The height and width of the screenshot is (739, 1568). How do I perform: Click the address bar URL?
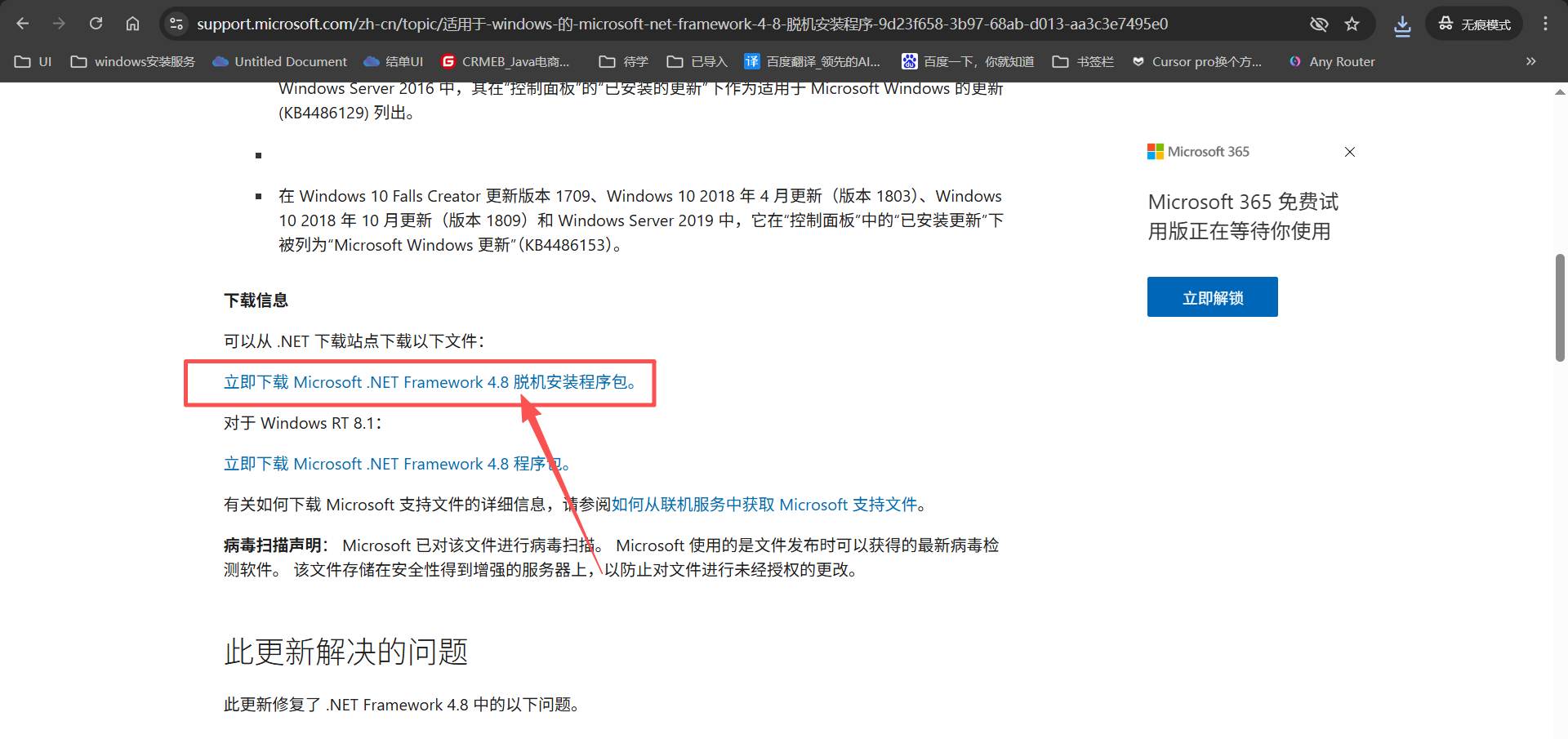(x=682, y=24)
